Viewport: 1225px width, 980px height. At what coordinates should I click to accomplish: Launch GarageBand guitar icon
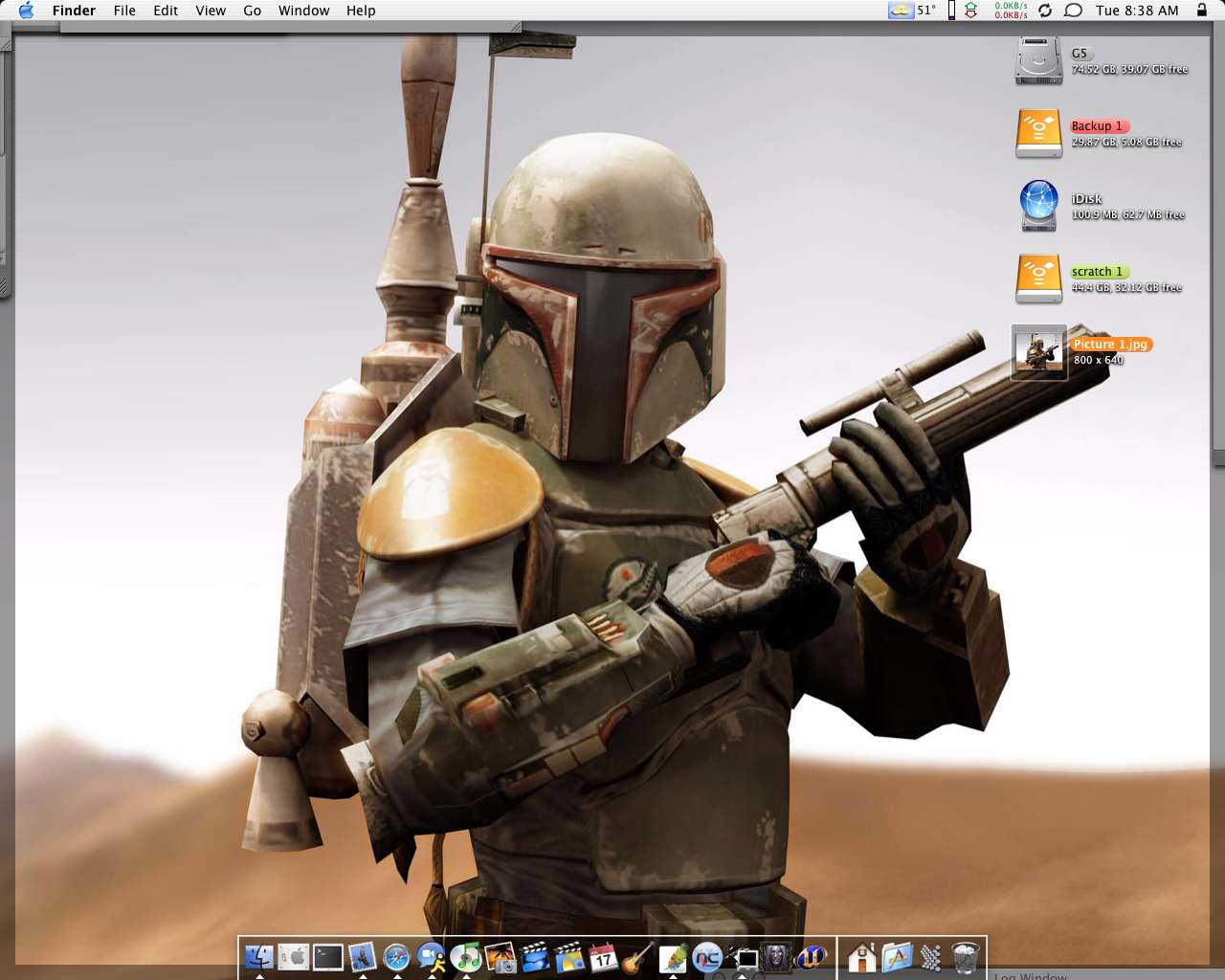tap(637, 956)
